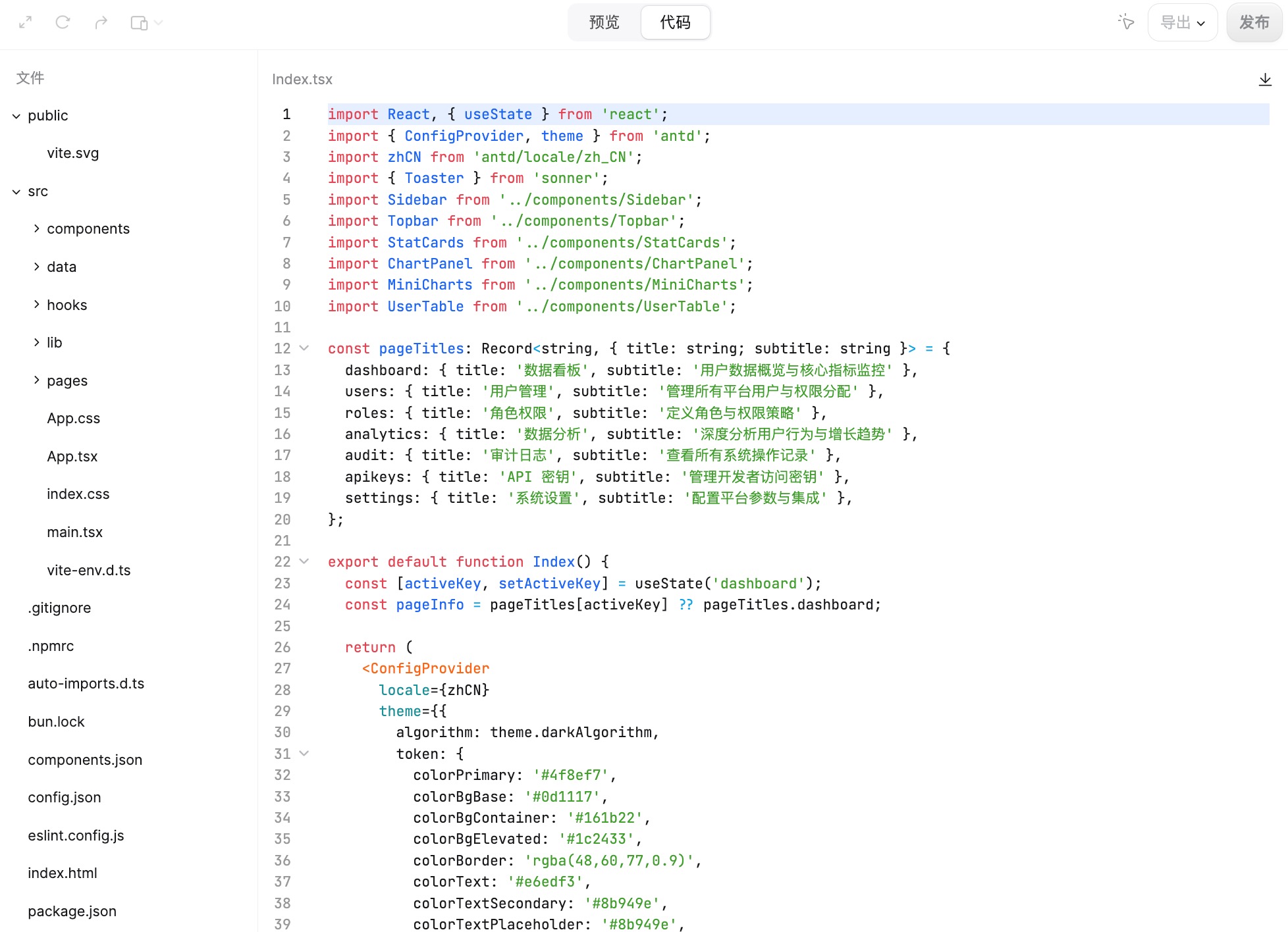Expand the pages folder

click(36, 380)
